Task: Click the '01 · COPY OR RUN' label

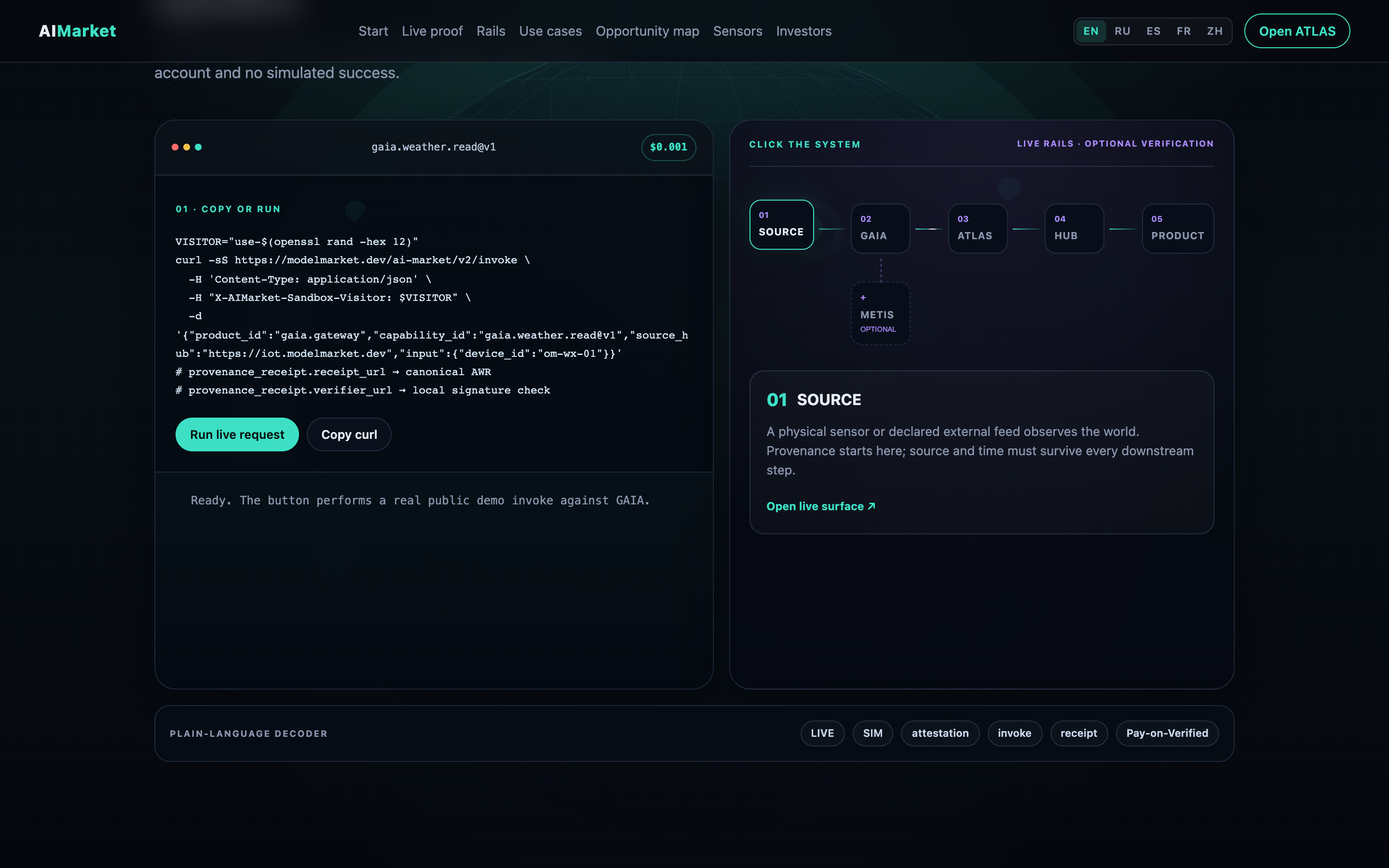Action: tap(228, 209)
